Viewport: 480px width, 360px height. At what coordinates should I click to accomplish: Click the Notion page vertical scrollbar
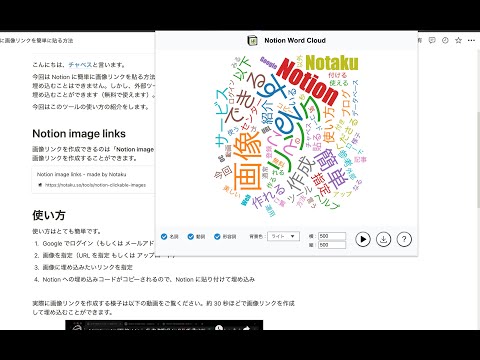478,160
